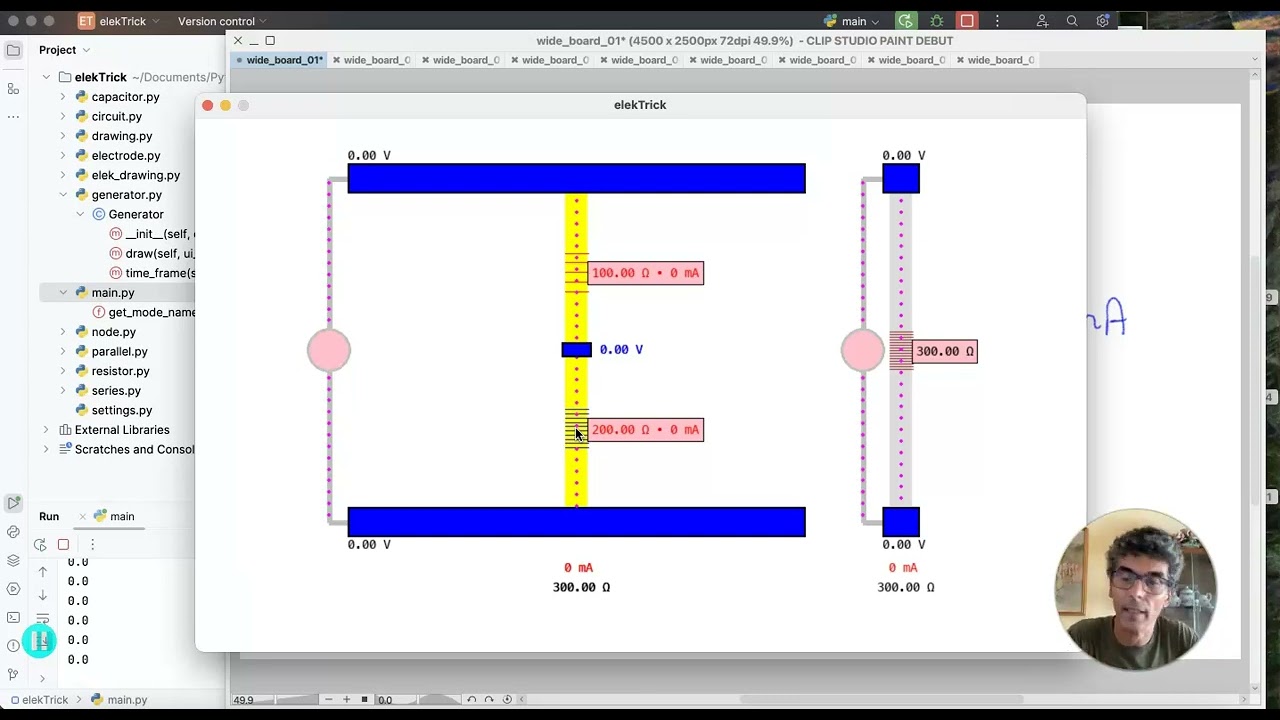The height and width of the screenshot is (720, 1280).
Task: Open Version control dropdown
Action: coord(222,21)
